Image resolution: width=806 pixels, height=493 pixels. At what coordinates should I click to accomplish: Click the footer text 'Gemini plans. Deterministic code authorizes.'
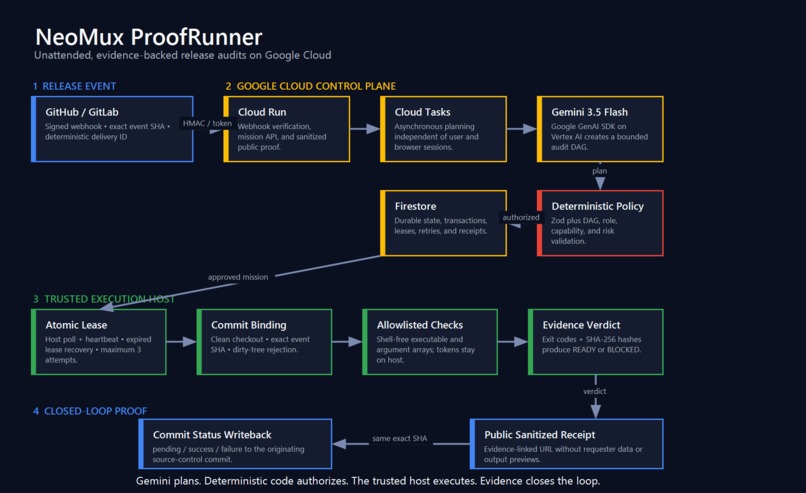[x=242, y=481]
